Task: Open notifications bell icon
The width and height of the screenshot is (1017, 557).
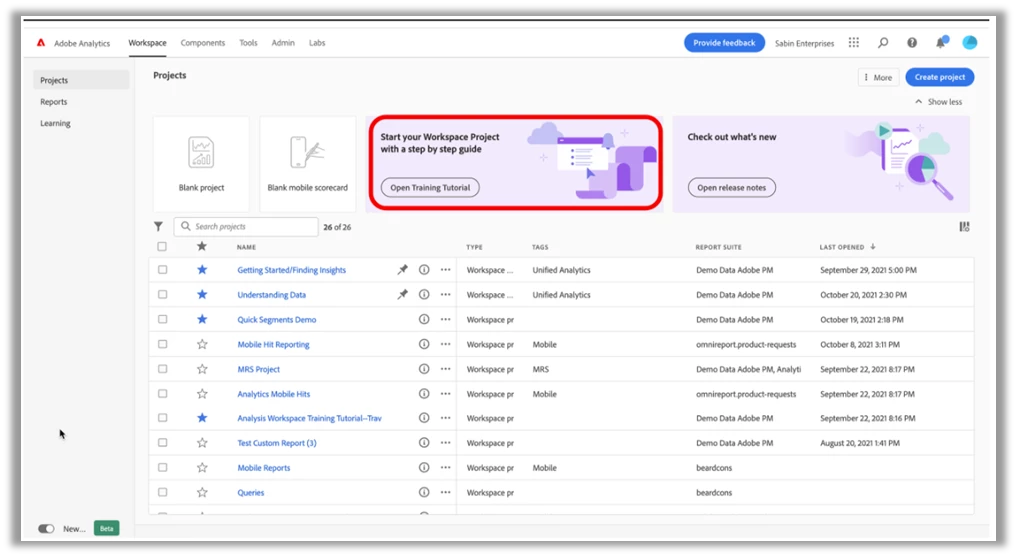Action: tap(940, 43)
